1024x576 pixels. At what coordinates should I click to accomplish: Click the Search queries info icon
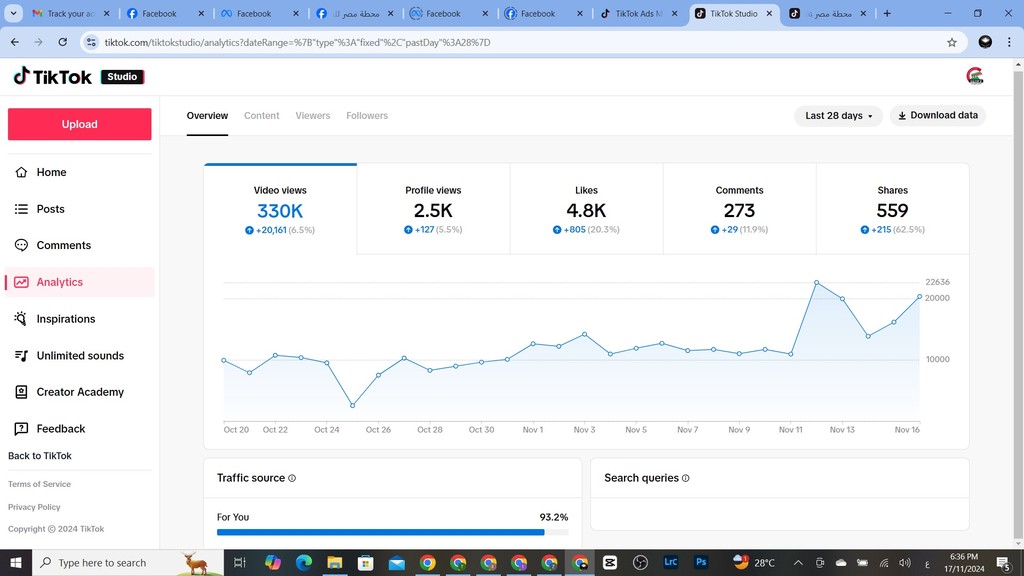point(686,479)
